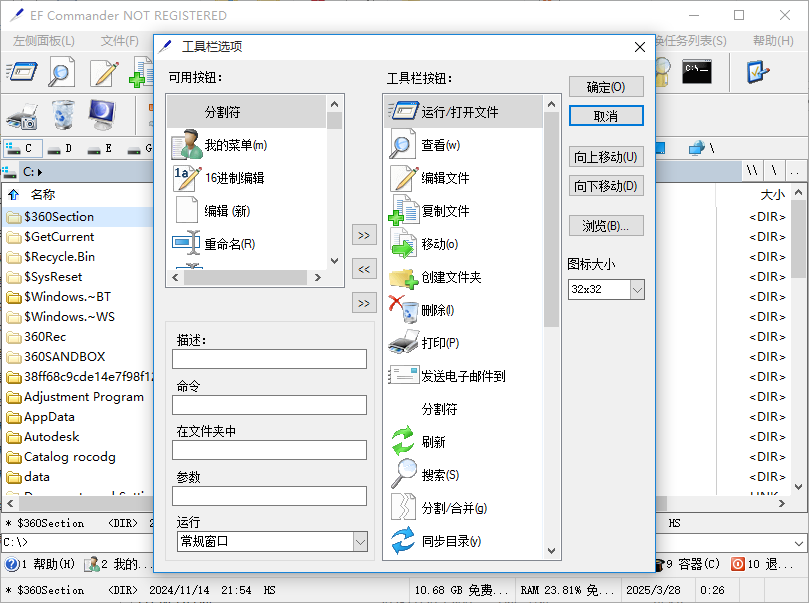809x603 pixels.
Task: Click down arrow of available buttons vertical scrollbar
Action: click(x=334, y=261)
